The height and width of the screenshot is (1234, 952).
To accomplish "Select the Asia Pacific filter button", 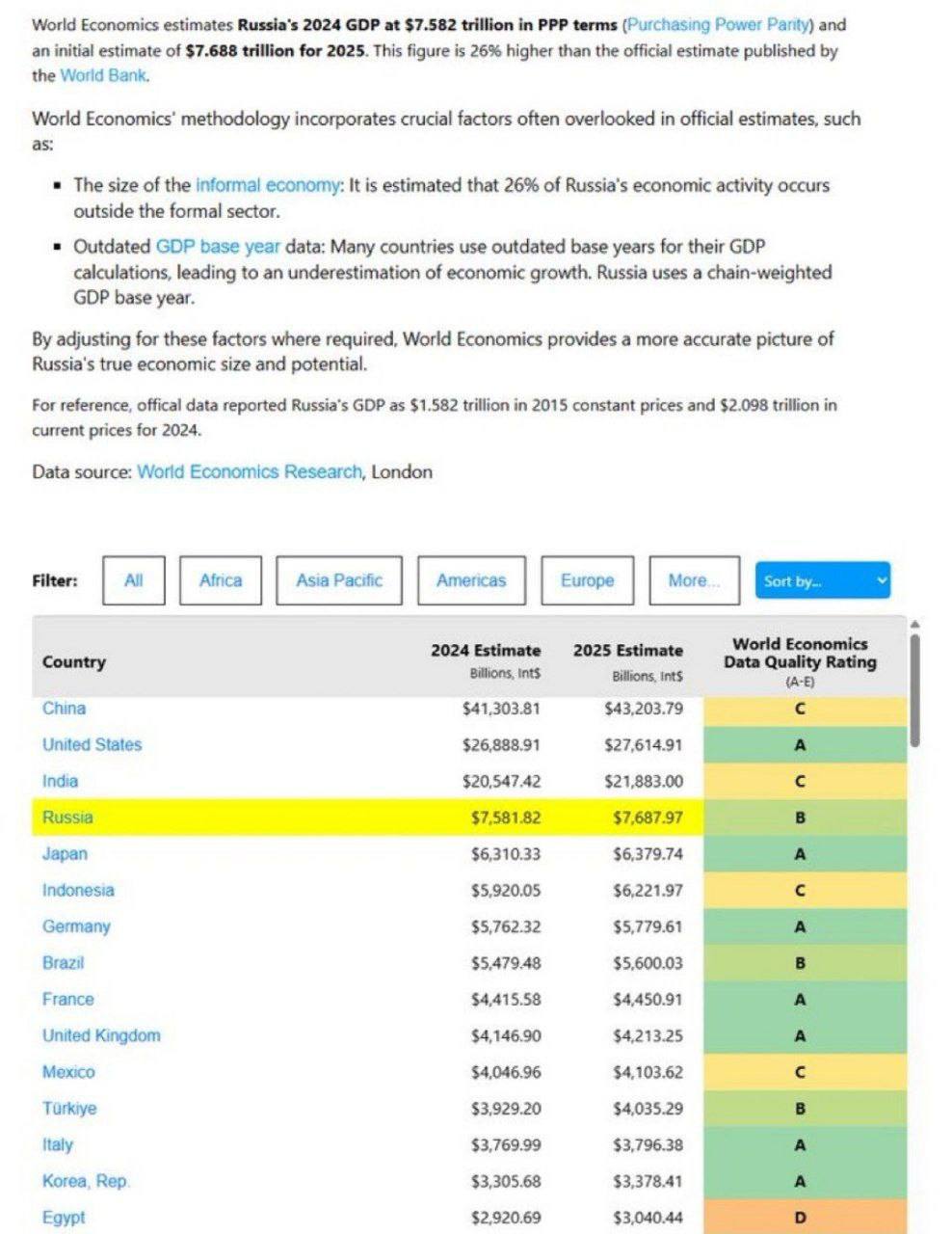I will (338, 580).
